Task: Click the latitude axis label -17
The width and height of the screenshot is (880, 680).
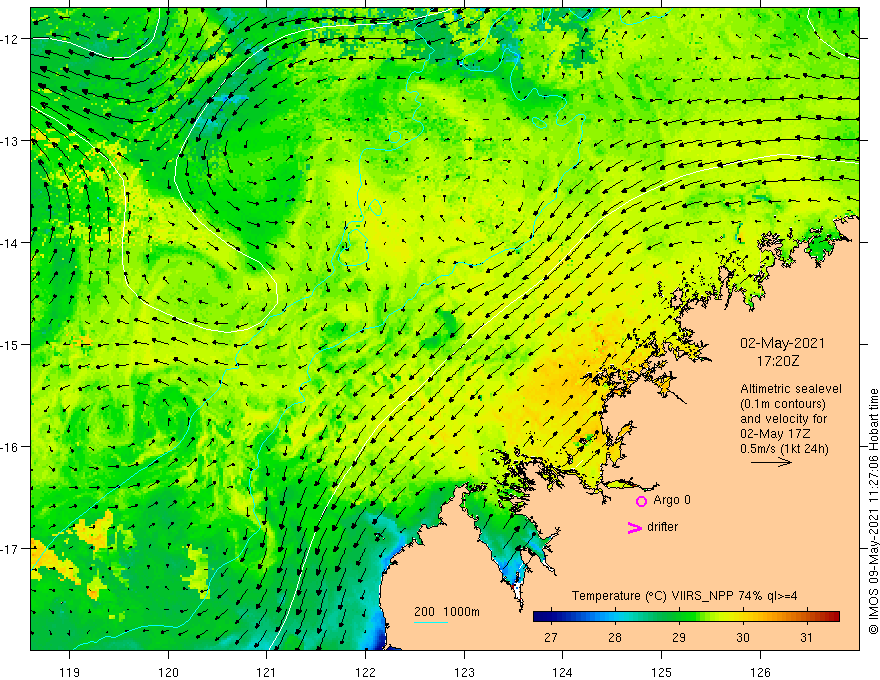Action: click(11, 549)
